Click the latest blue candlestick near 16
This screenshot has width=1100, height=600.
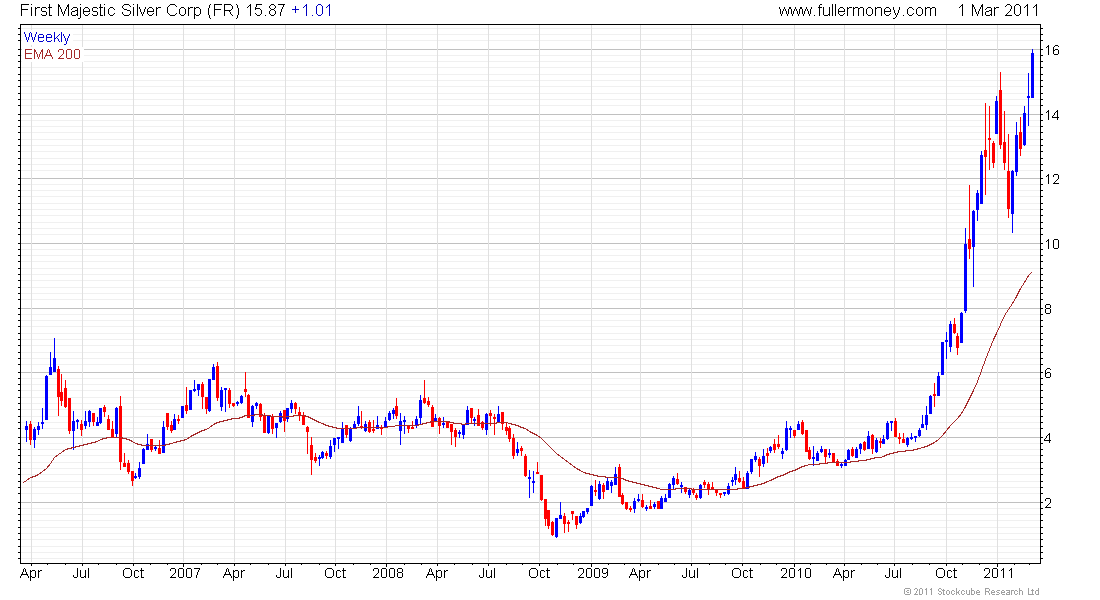pos(1032,74)
